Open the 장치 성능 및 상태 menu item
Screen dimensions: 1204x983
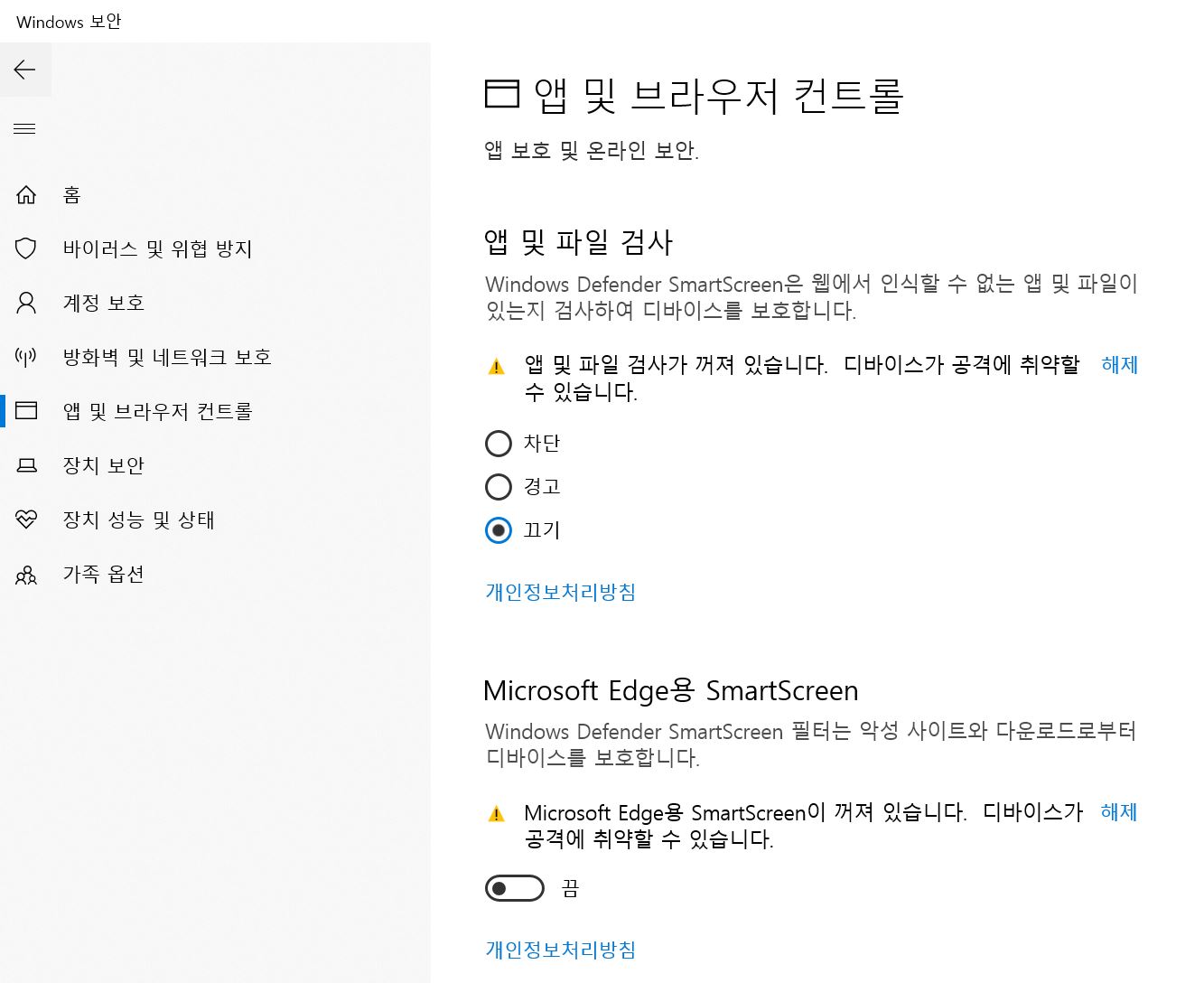click(138, 520)
